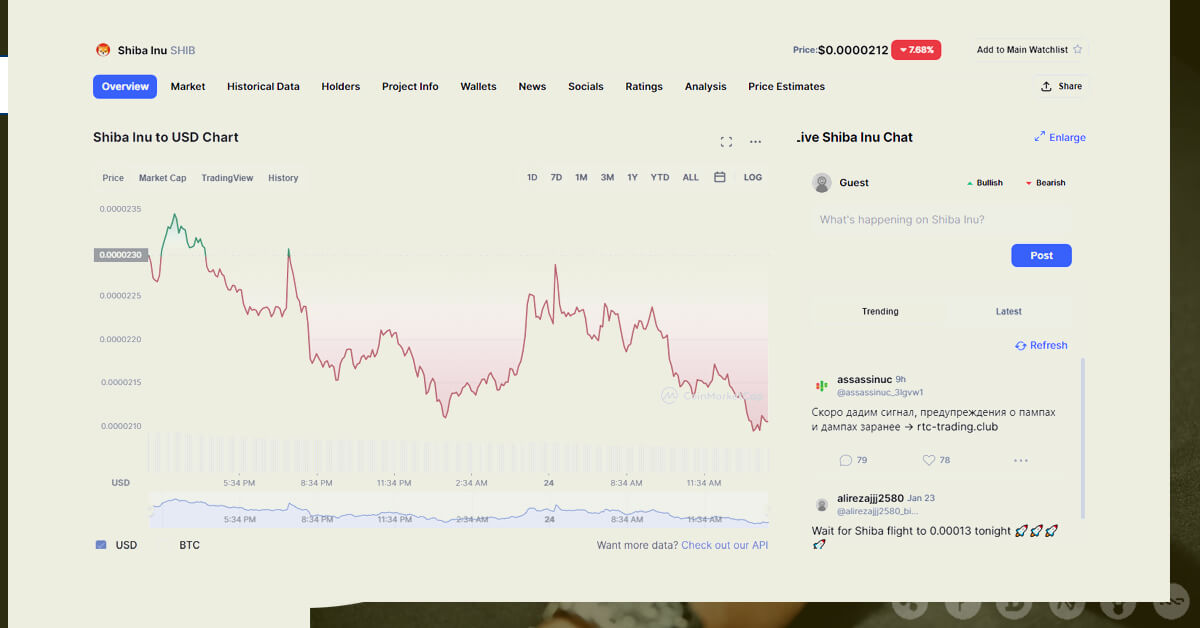Image resolution: width=1200 pixels, height=628 pixels.
Task: Select the 1D time range
Action: tap(532, 177)
